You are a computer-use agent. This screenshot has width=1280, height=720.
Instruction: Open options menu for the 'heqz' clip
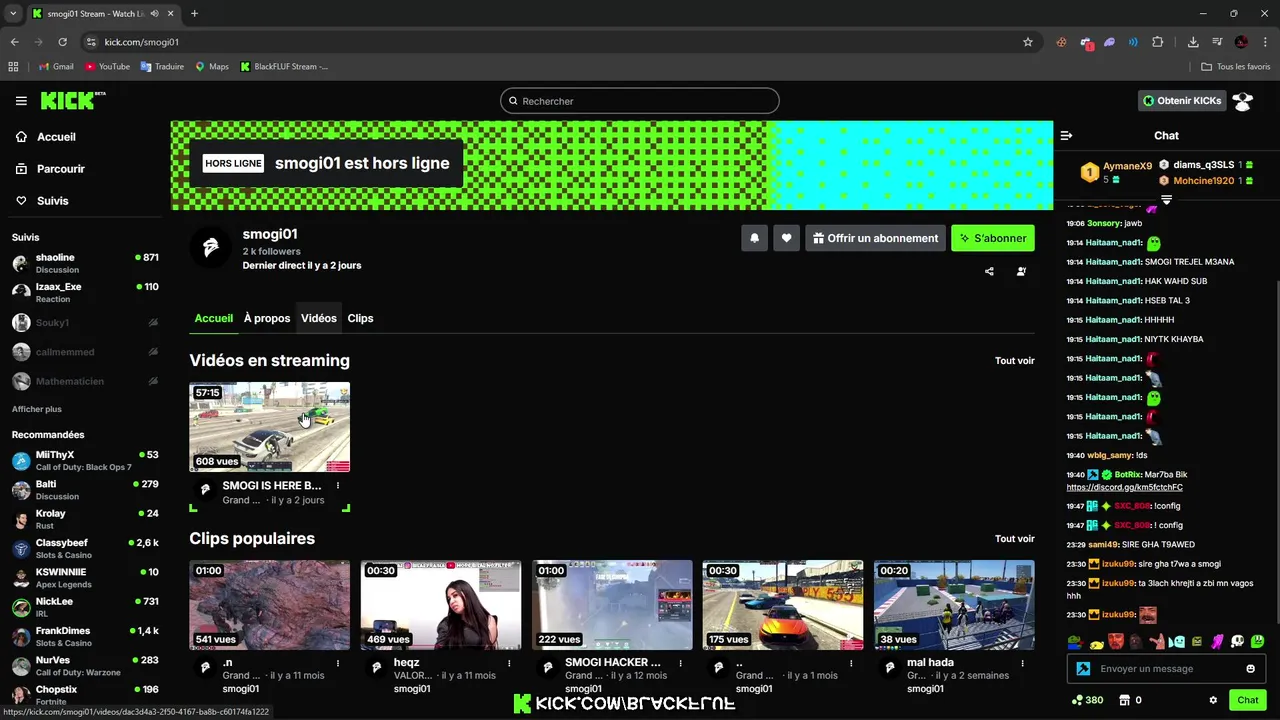tap(509, 663)
